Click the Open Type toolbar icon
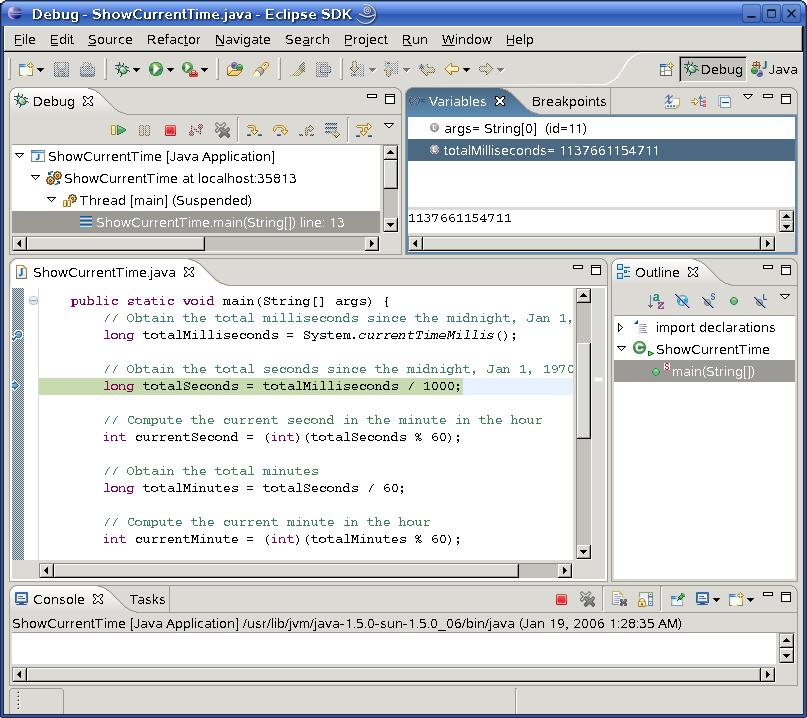The height and width of the screenshot is (718, 807). click(x=235, y=69)
